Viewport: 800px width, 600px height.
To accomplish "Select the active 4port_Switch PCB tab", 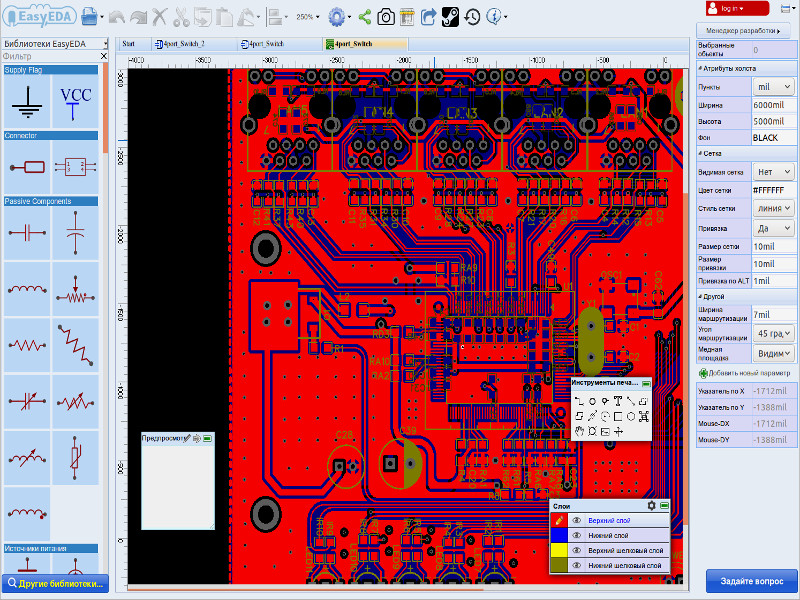I will click(x=365, y=44).
